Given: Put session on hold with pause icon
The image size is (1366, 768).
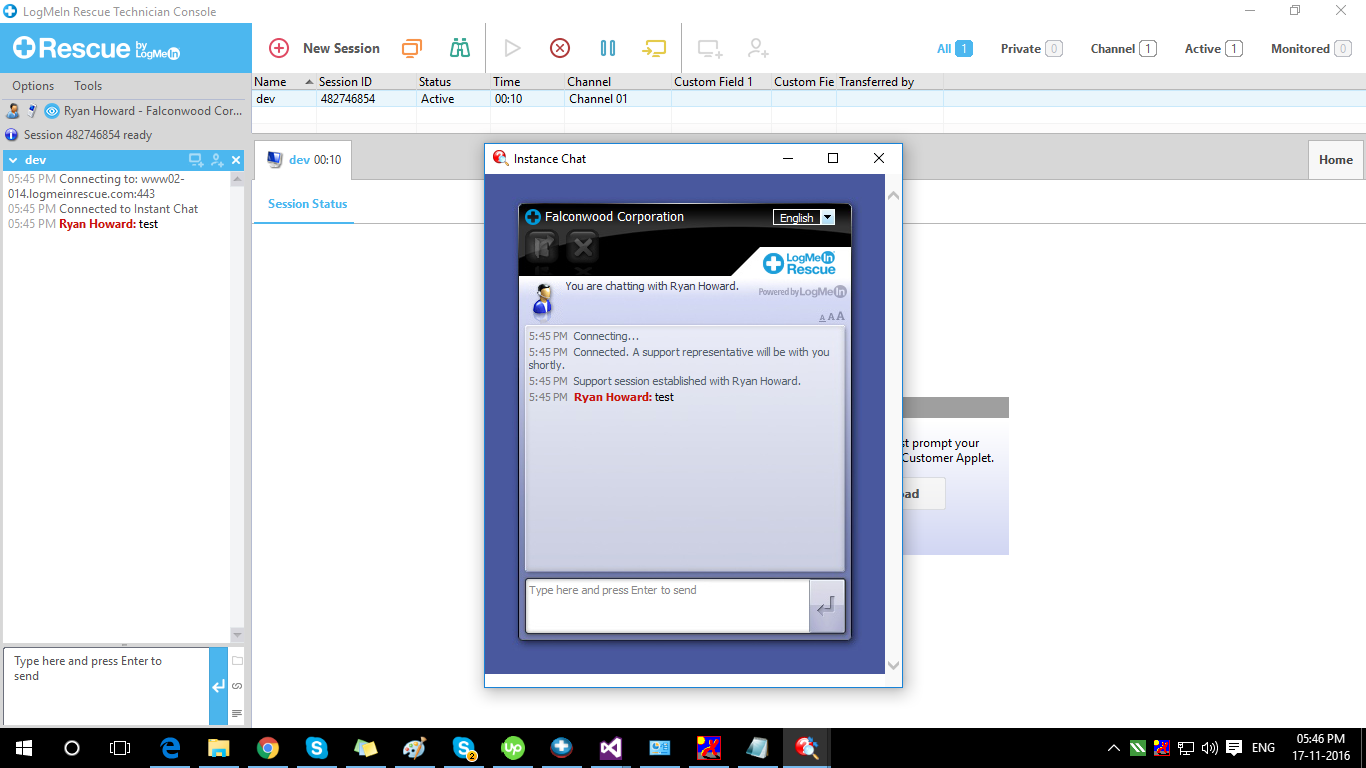Looking at the screenshot, I should [607, 48].
